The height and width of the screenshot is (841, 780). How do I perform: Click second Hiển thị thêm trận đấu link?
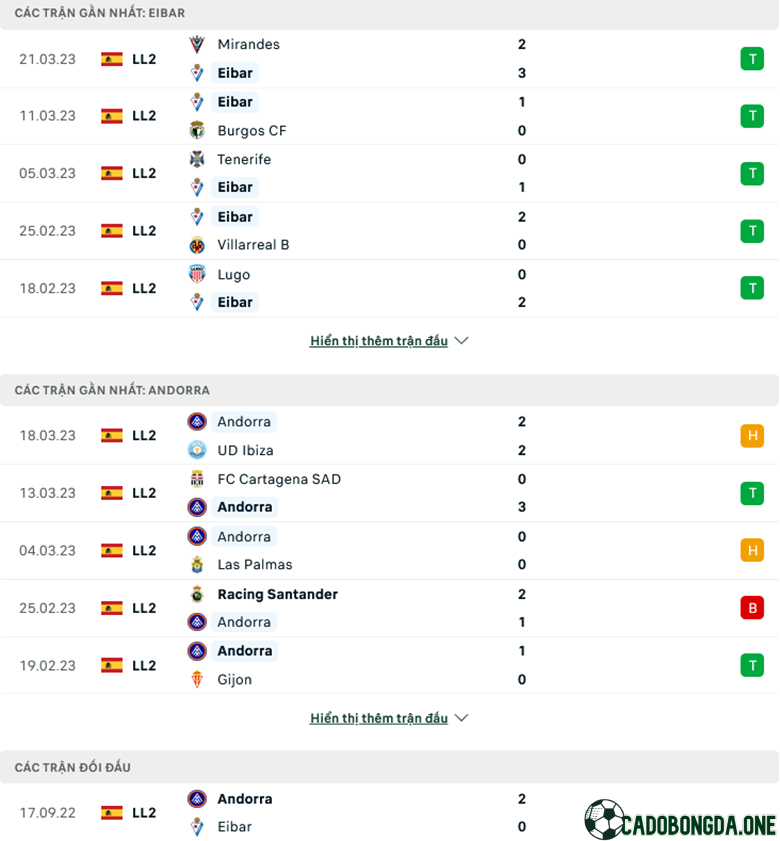(x=379, y=718)
